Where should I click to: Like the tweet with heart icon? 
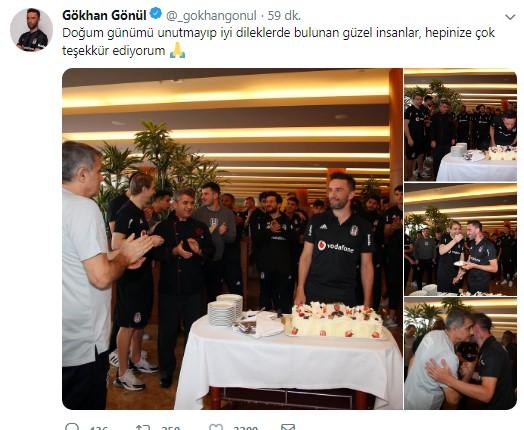[216, 427]
